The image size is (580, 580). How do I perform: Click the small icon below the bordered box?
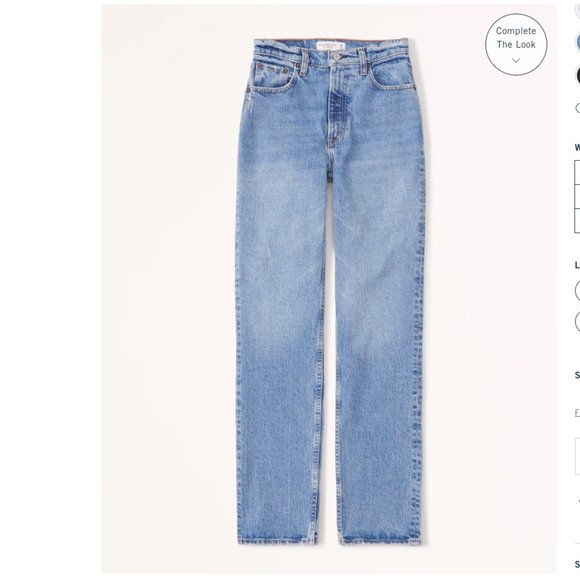coord(579,502)
